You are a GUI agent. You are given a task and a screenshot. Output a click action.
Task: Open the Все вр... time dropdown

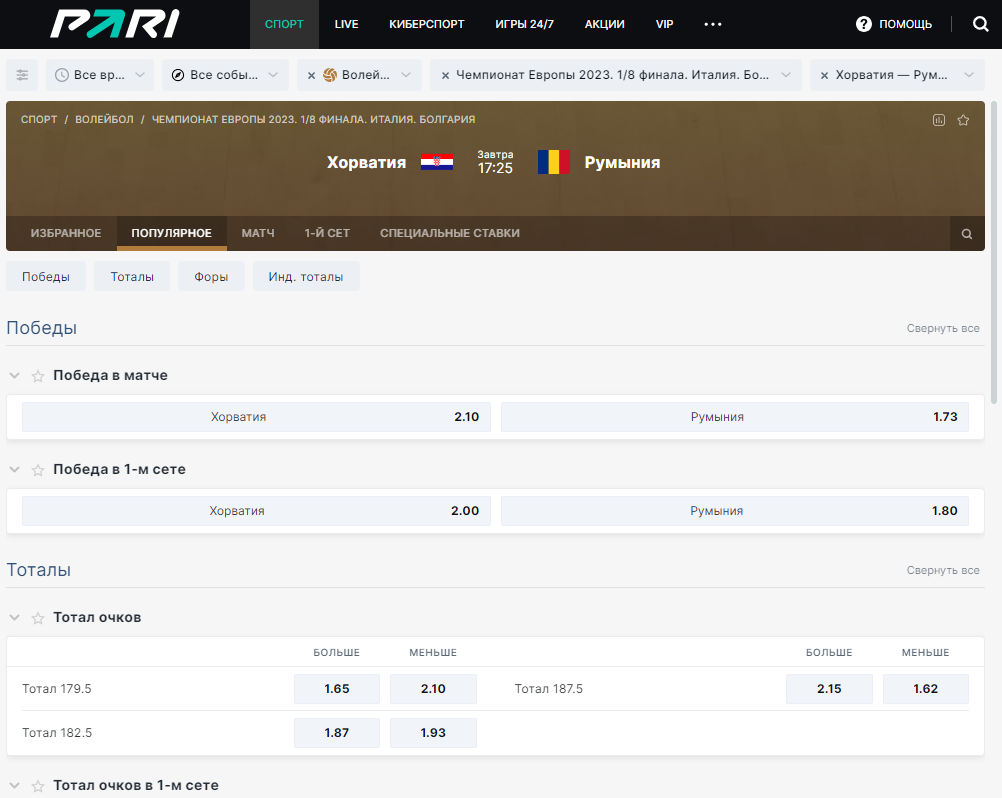coord(100,75)
